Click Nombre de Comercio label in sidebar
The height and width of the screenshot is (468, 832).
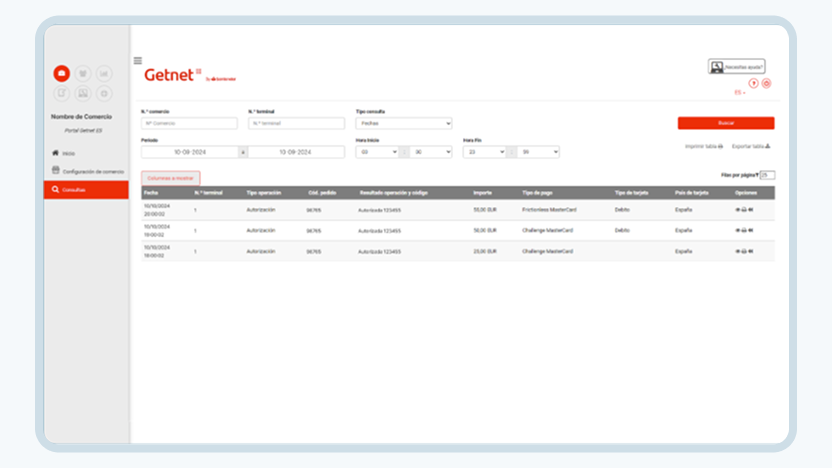(81, 117)
